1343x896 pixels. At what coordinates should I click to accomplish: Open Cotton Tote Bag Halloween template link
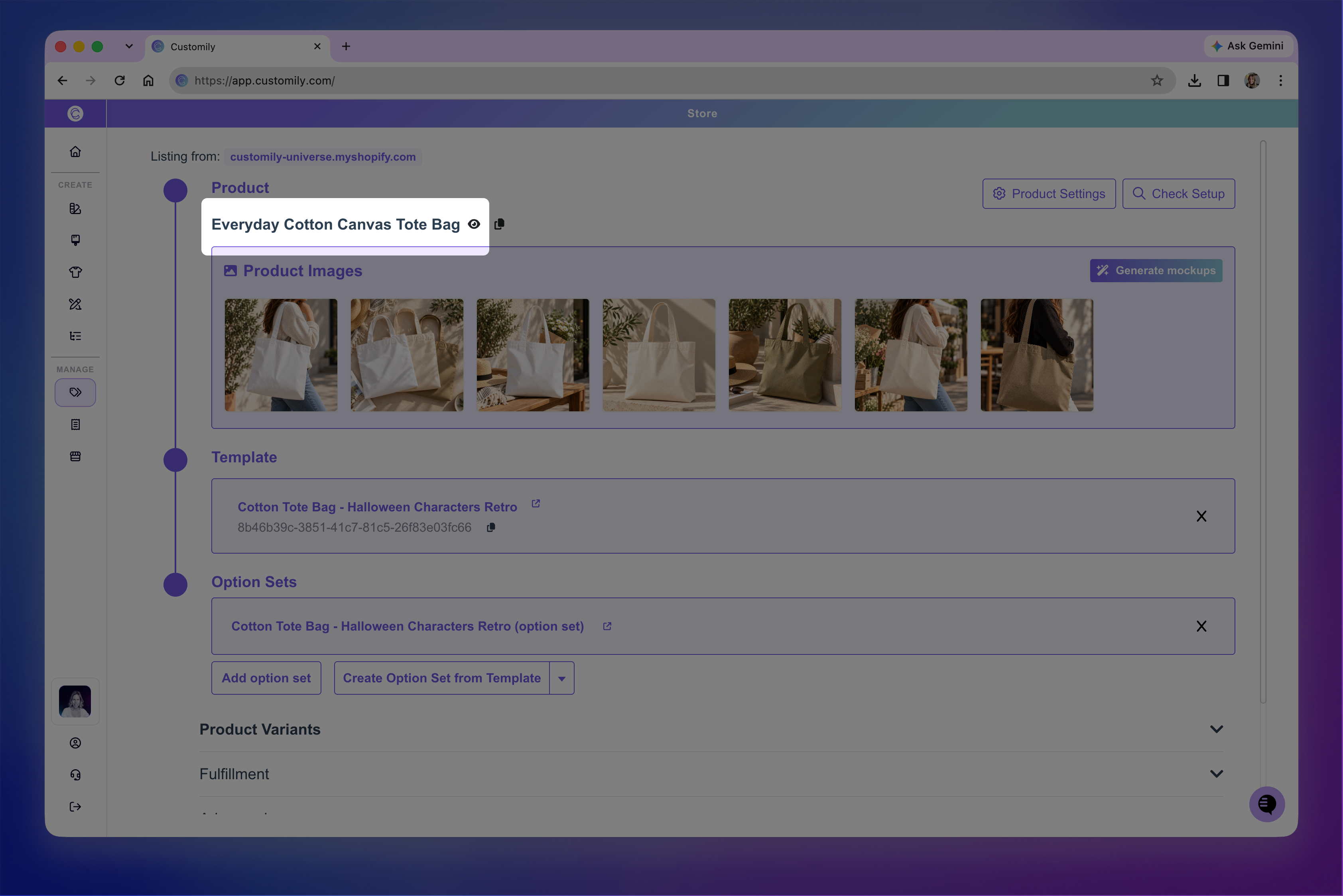pyautogui.click(x=377, y=507)
